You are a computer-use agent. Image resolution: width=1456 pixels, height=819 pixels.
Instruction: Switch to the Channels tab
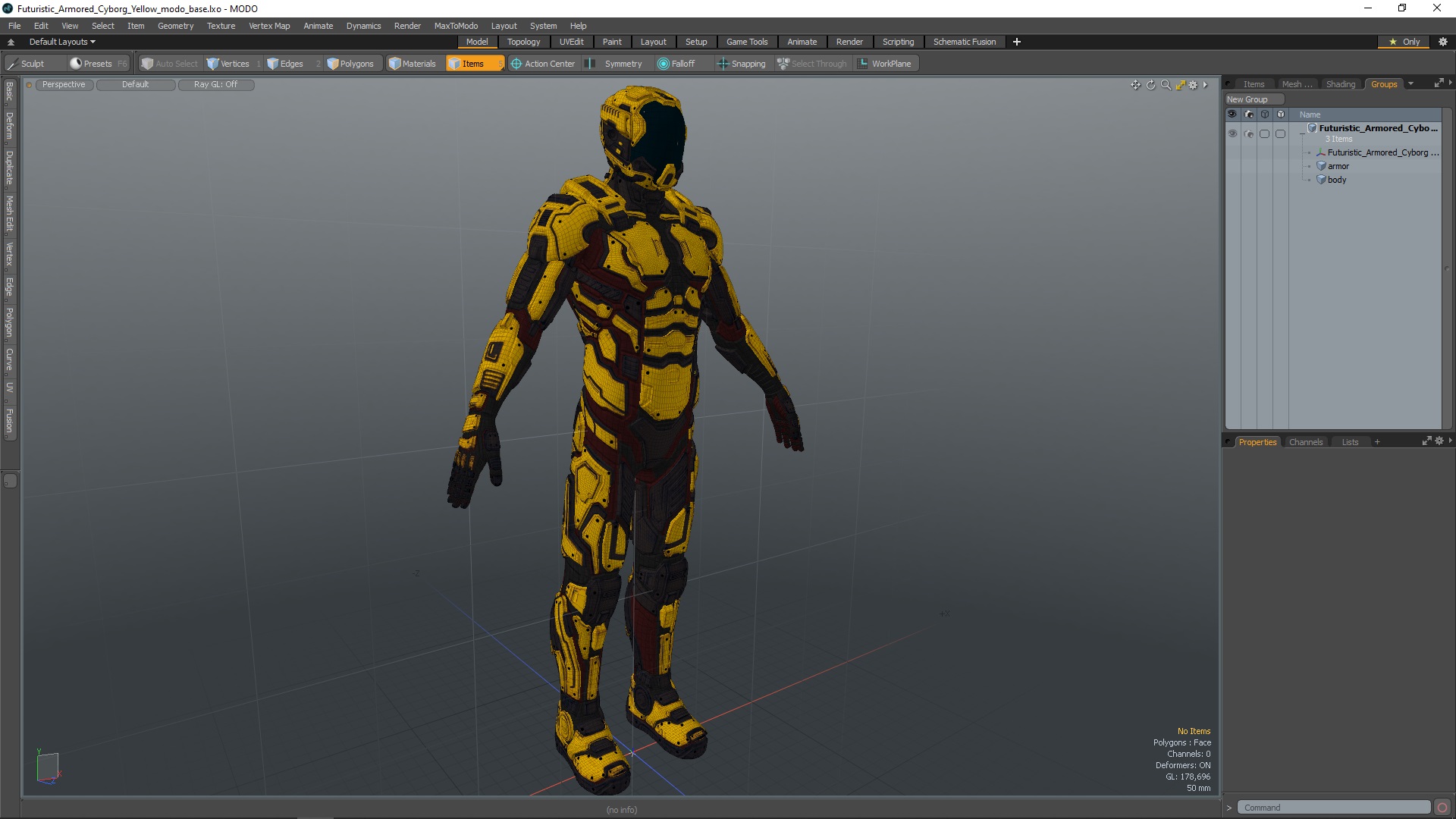[1305, 442]
